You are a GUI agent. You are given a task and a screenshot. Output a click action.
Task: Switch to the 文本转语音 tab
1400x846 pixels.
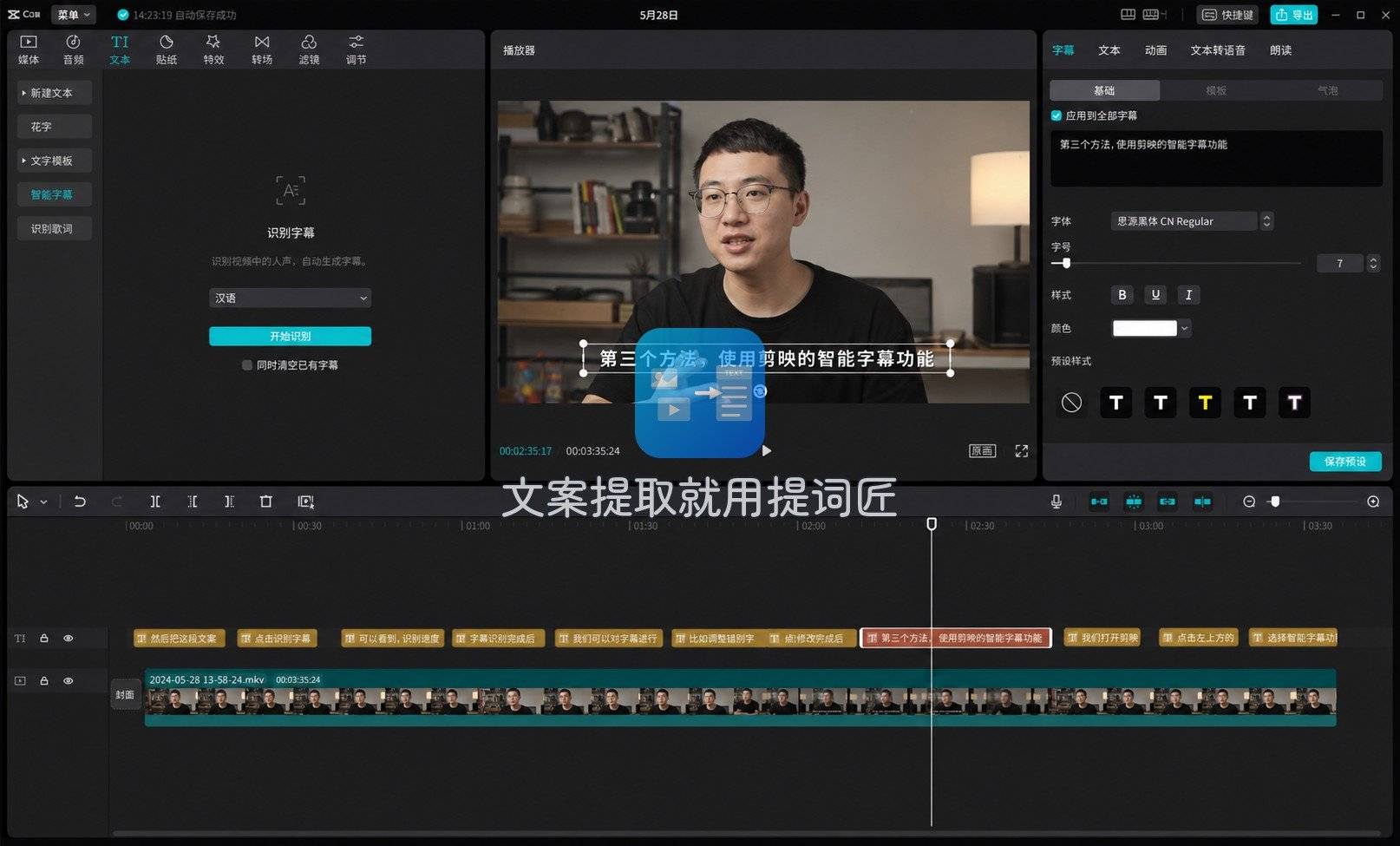click(1218, 50)
